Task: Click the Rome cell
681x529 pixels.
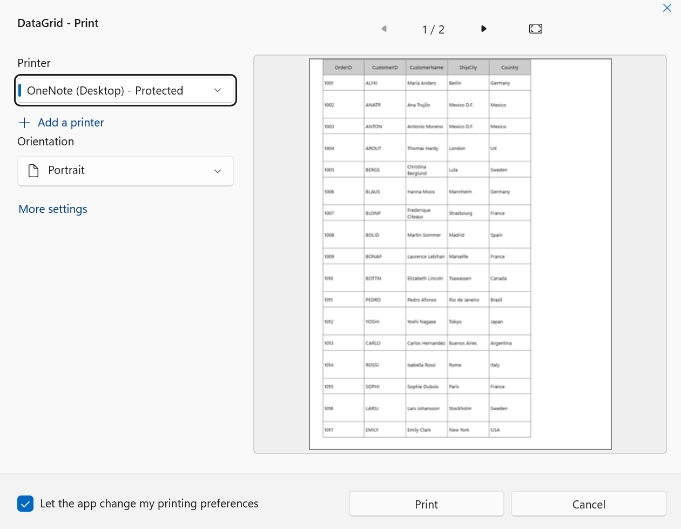Action: [x=468, y=365]
